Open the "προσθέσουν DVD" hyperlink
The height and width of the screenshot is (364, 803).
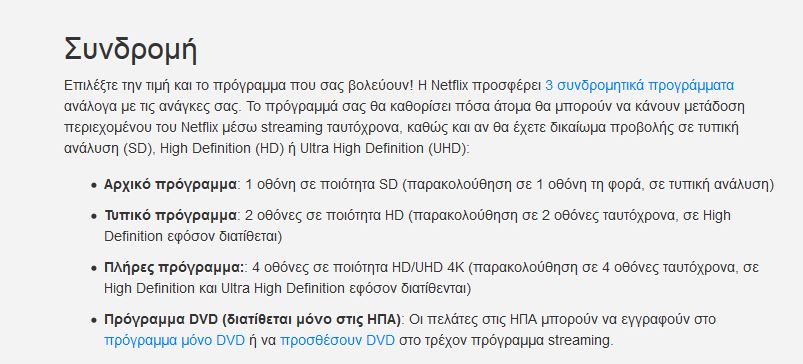[337, 340]
